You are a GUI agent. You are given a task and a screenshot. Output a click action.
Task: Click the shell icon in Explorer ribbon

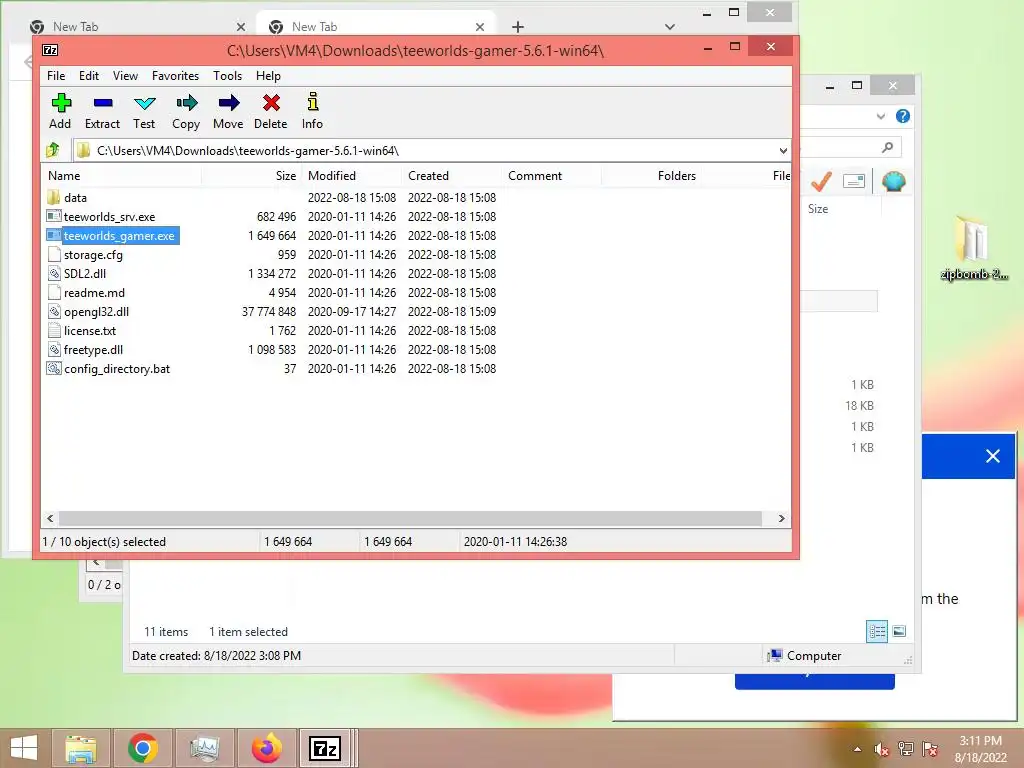893,181
